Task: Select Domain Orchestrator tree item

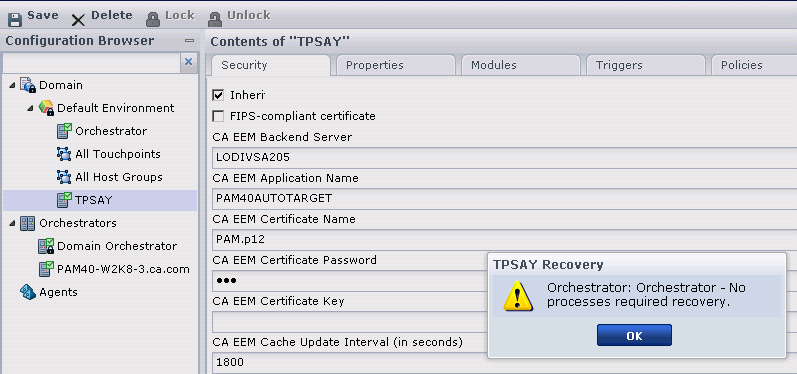Action: [x=117, y=246]
